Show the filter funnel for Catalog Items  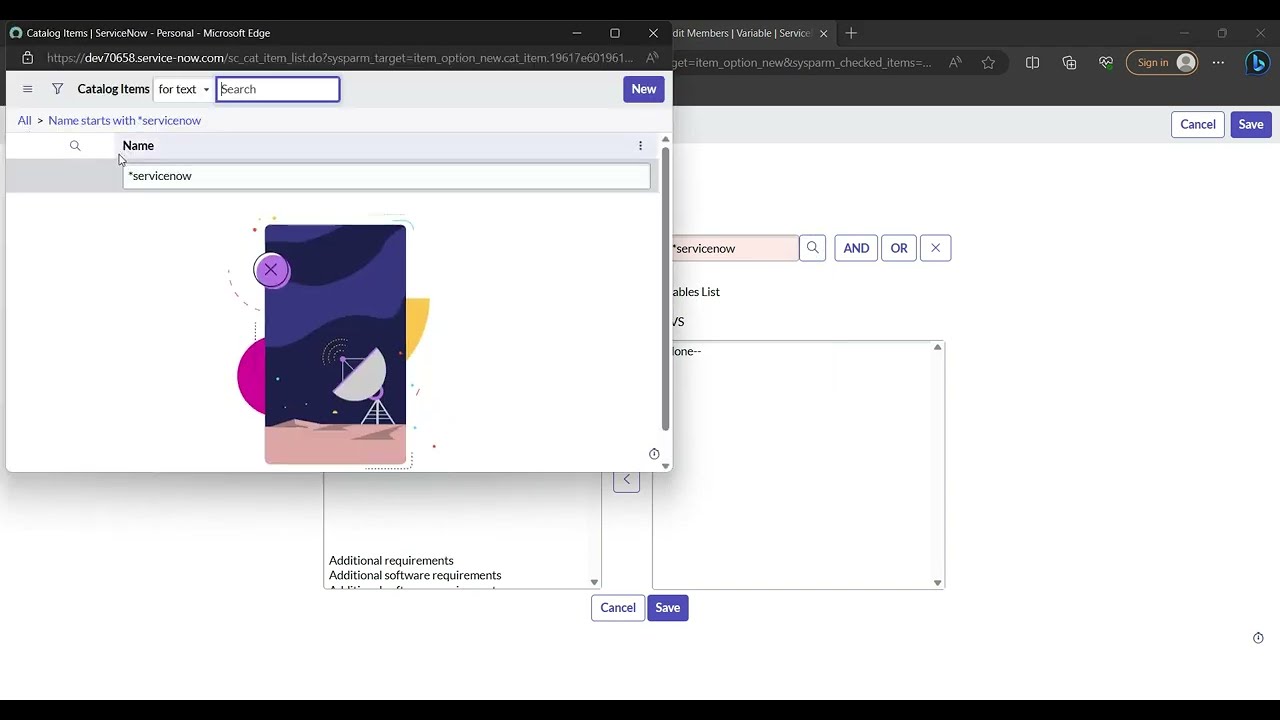click(58, 89)
